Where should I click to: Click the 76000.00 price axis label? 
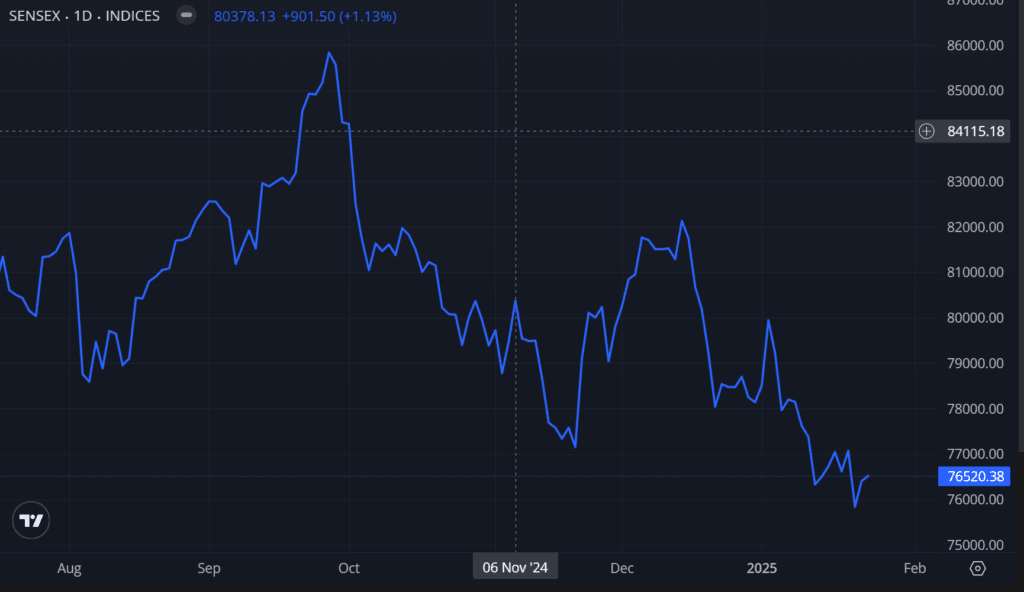975,499
